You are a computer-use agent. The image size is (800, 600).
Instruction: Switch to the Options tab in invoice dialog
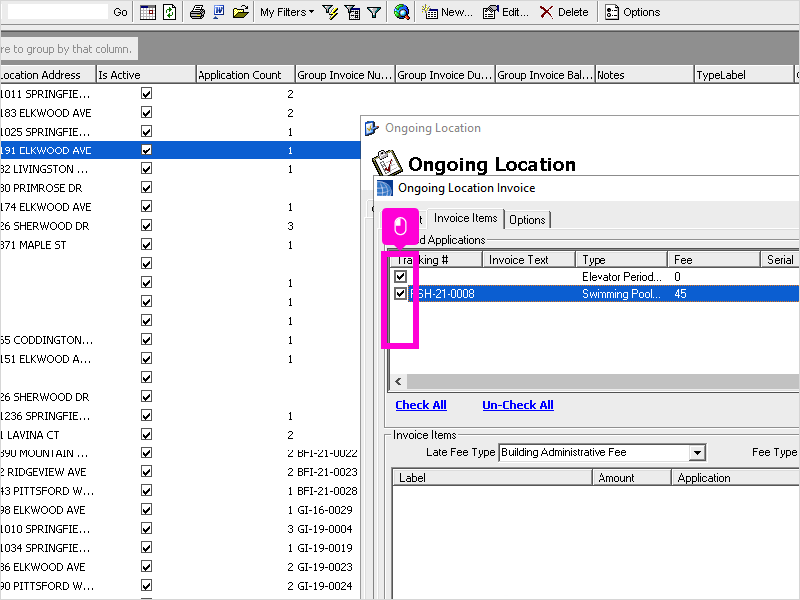click(x=527, y=220)
